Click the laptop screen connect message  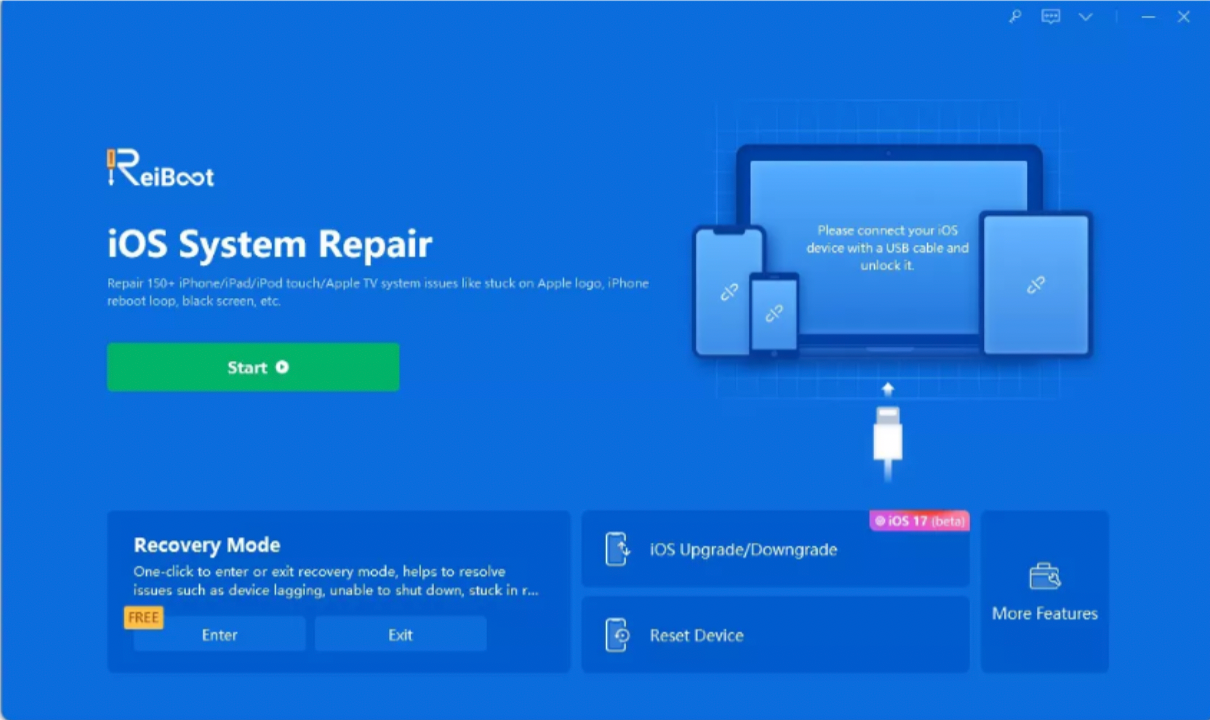(887, 248)
